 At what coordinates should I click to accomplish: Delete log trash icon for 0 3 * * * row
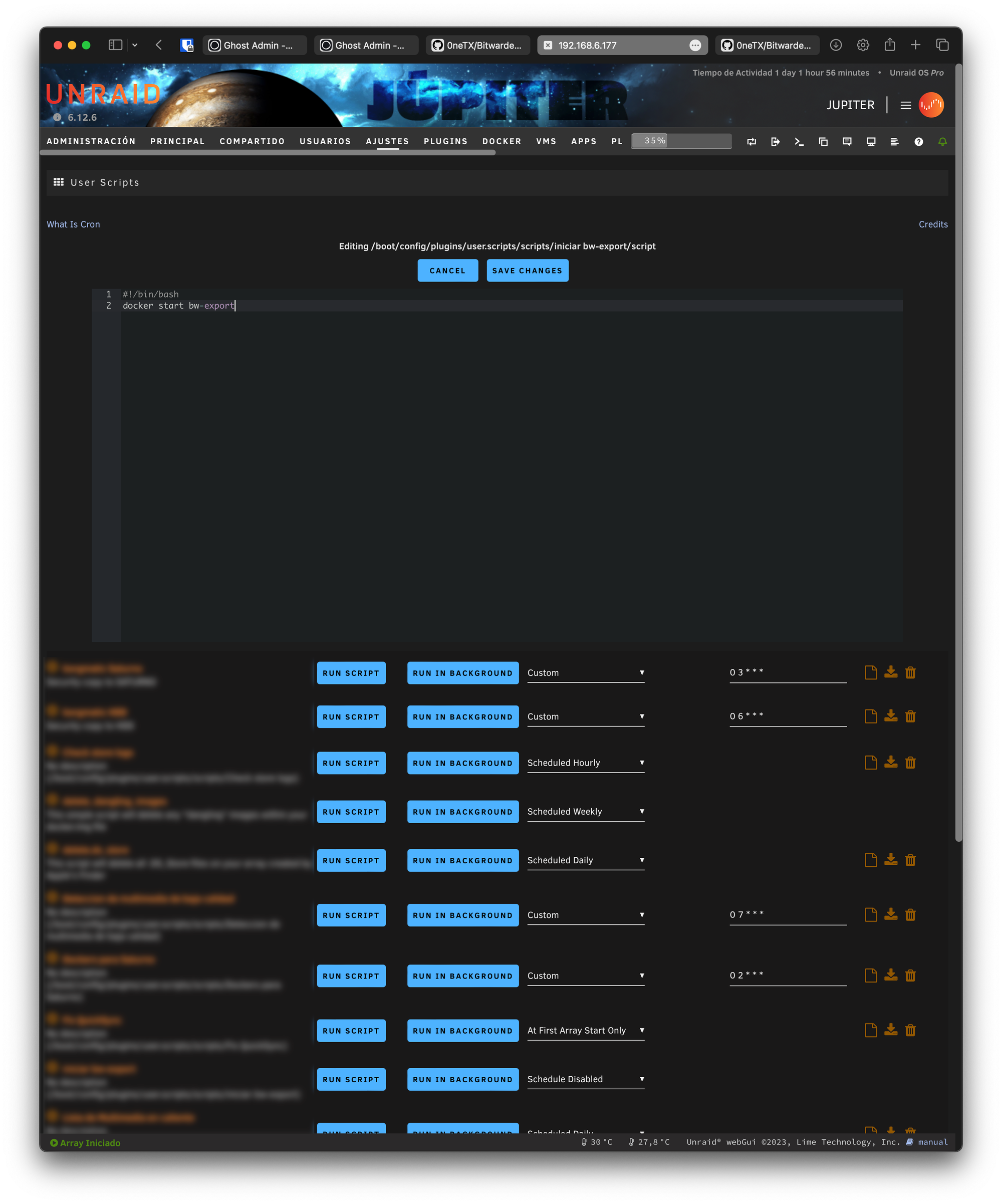(x=910, y=672)
